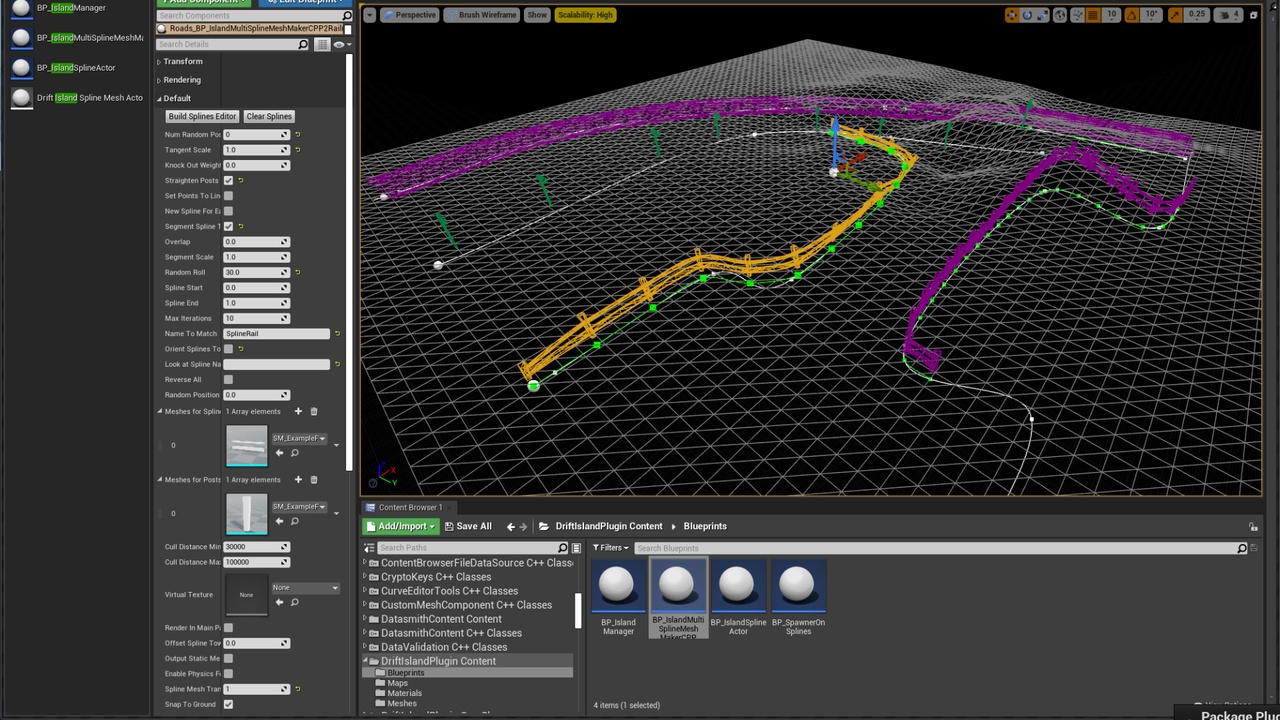The image size is (1280, 720).
Task: Open Virtual Texture None asset dropdown
Action: point(305,587)
